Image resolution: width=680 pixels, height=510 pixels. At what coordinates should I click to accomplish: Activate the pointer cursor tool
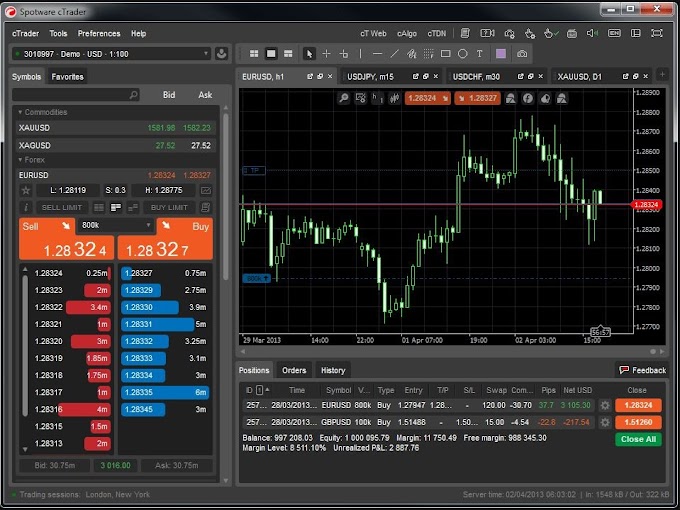pos(309,54)
